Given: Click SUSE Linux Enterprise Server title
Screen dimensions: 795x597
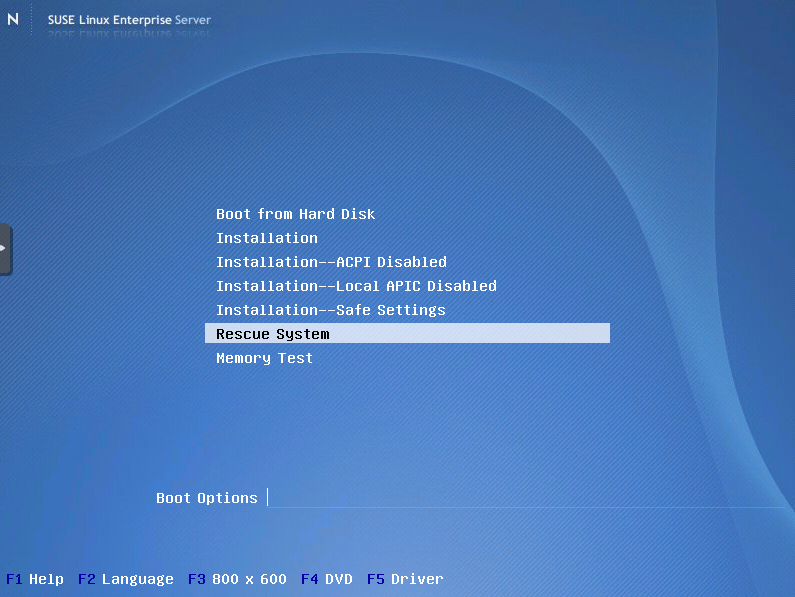Looking at the screenshot, I should click(129, 20).
